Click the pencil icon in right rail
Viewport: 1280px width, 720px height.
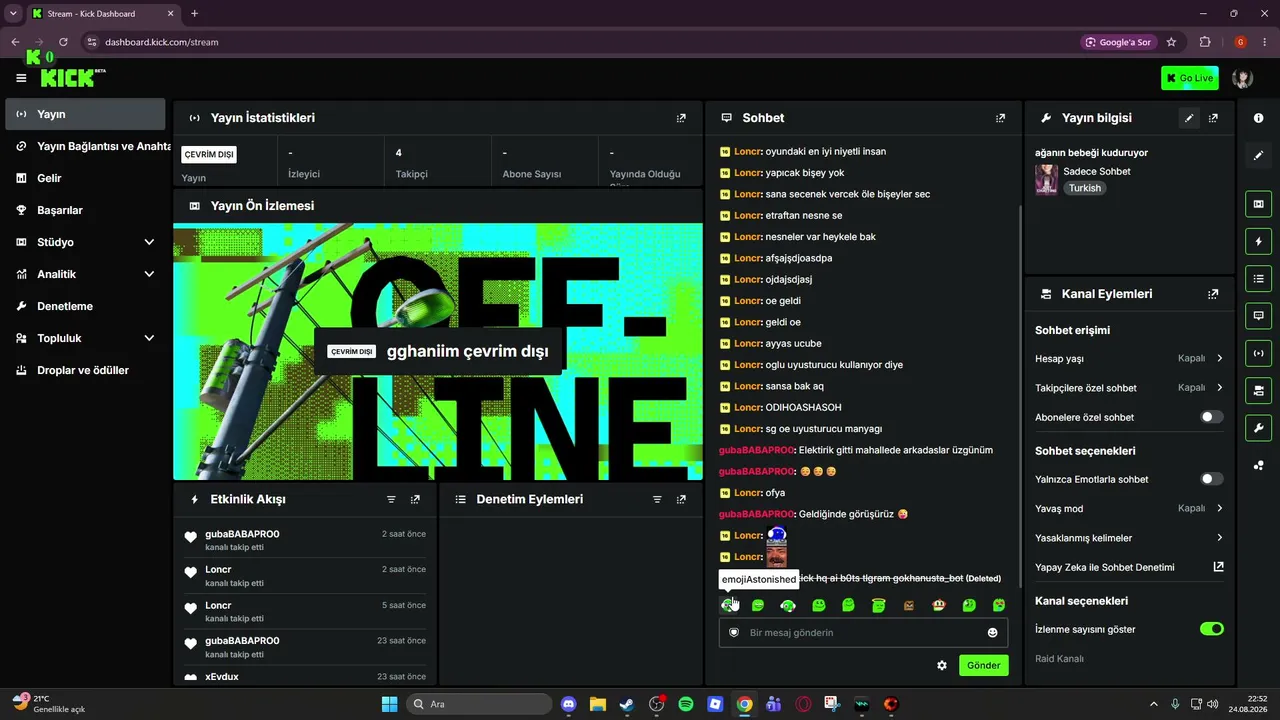click(1258, 155)
